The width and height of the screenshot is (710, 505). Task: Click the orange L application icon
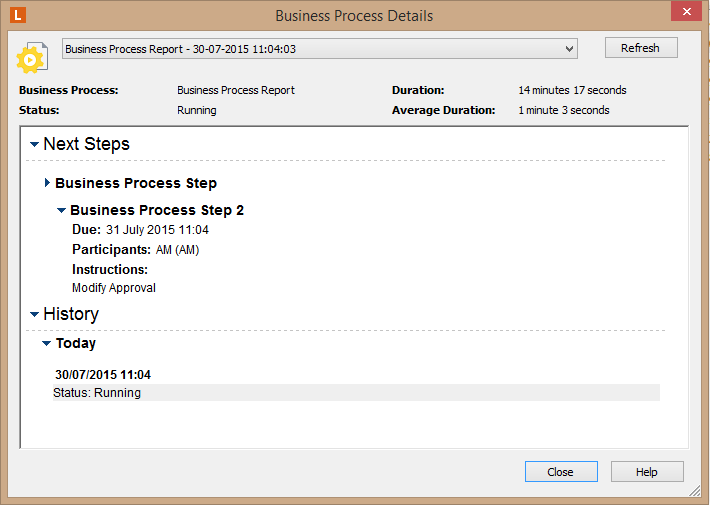tap(18, 15)
